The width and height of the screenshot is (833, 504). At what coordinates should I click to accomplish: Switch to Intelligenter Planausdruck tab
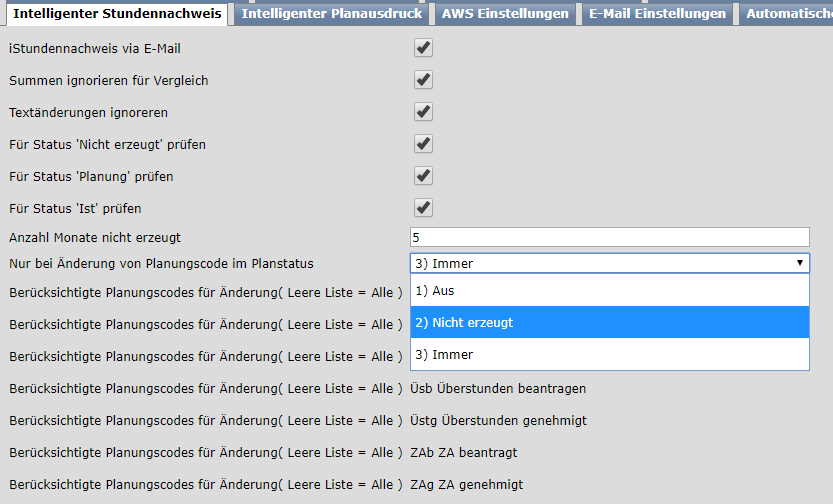click(333, 13)
